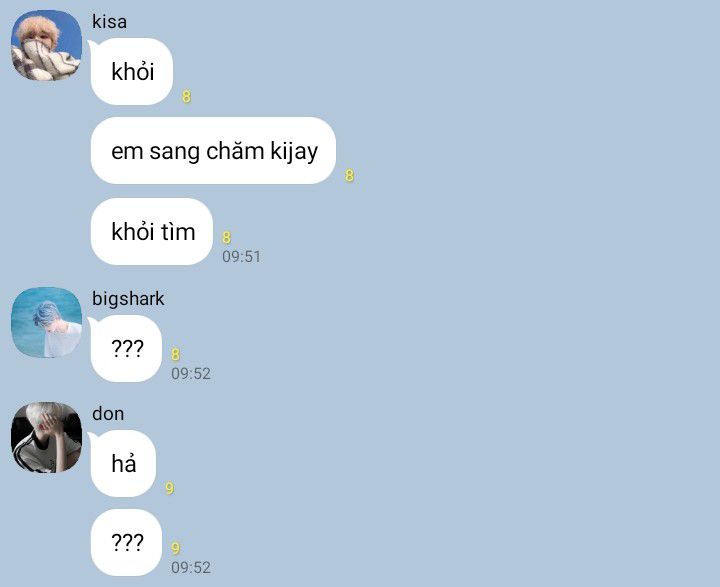Click unread count beside 'em sang chăm kijay'
This screenshot has height=587, width=720.
[x=349, y=175]
